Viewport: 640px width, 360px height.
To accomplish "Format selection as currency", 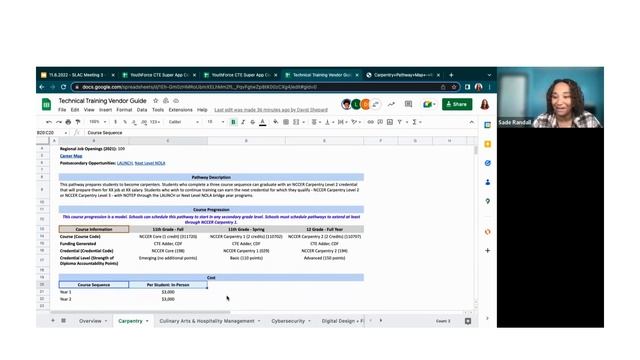I will (116, 122).
